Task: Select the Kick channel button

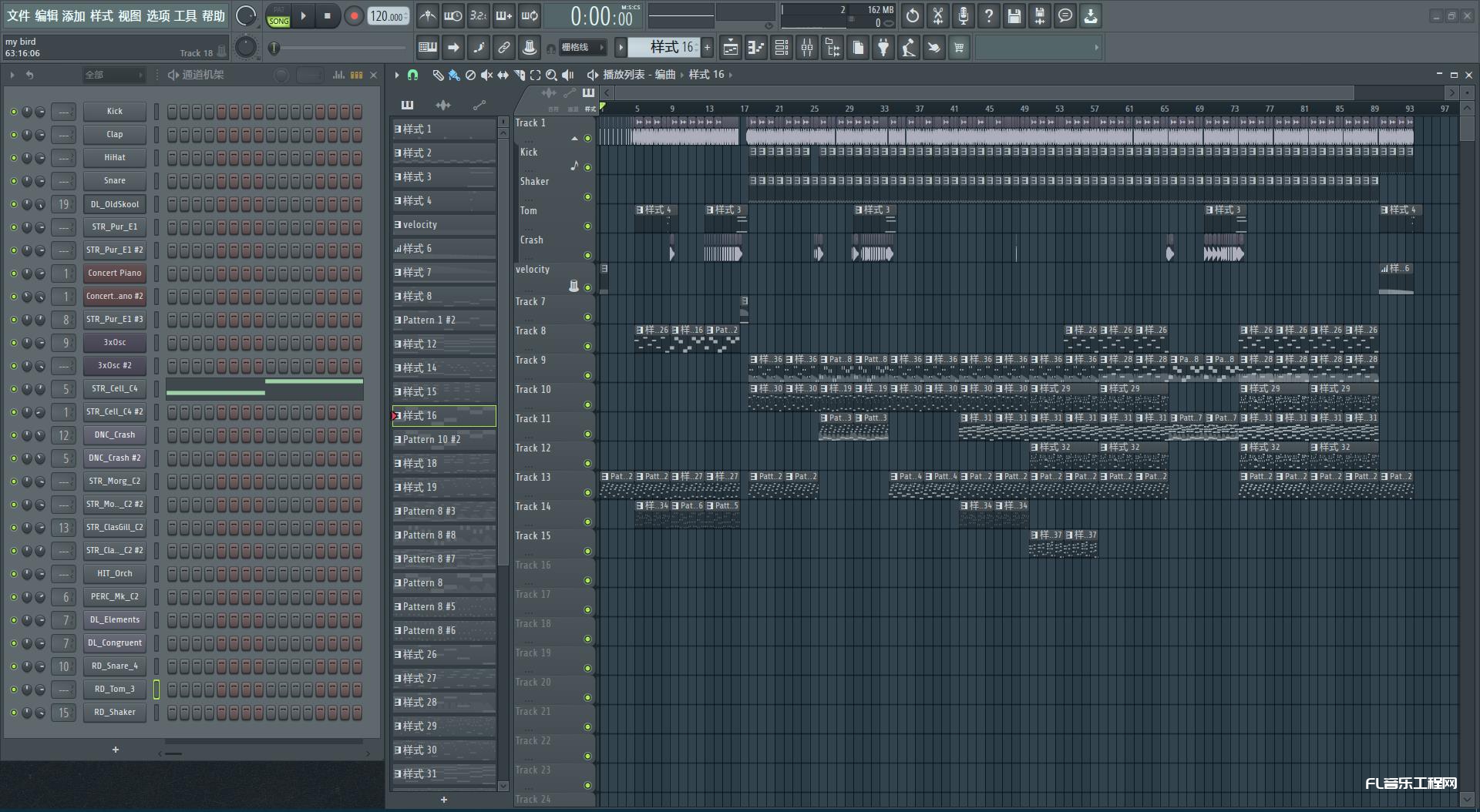Action: 115,112
